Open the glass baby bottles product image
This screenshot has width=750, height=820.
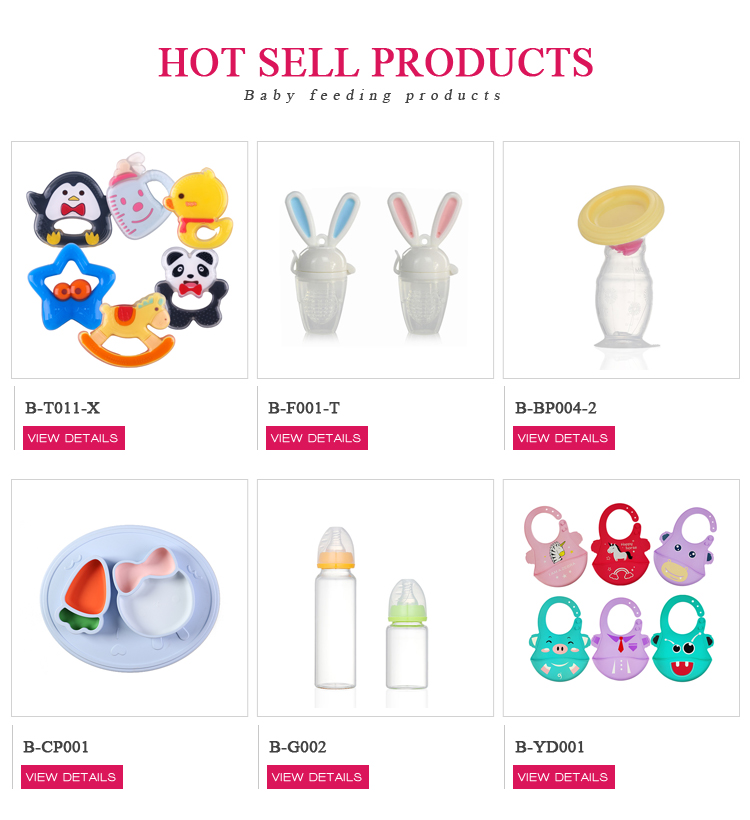[376, 598]
